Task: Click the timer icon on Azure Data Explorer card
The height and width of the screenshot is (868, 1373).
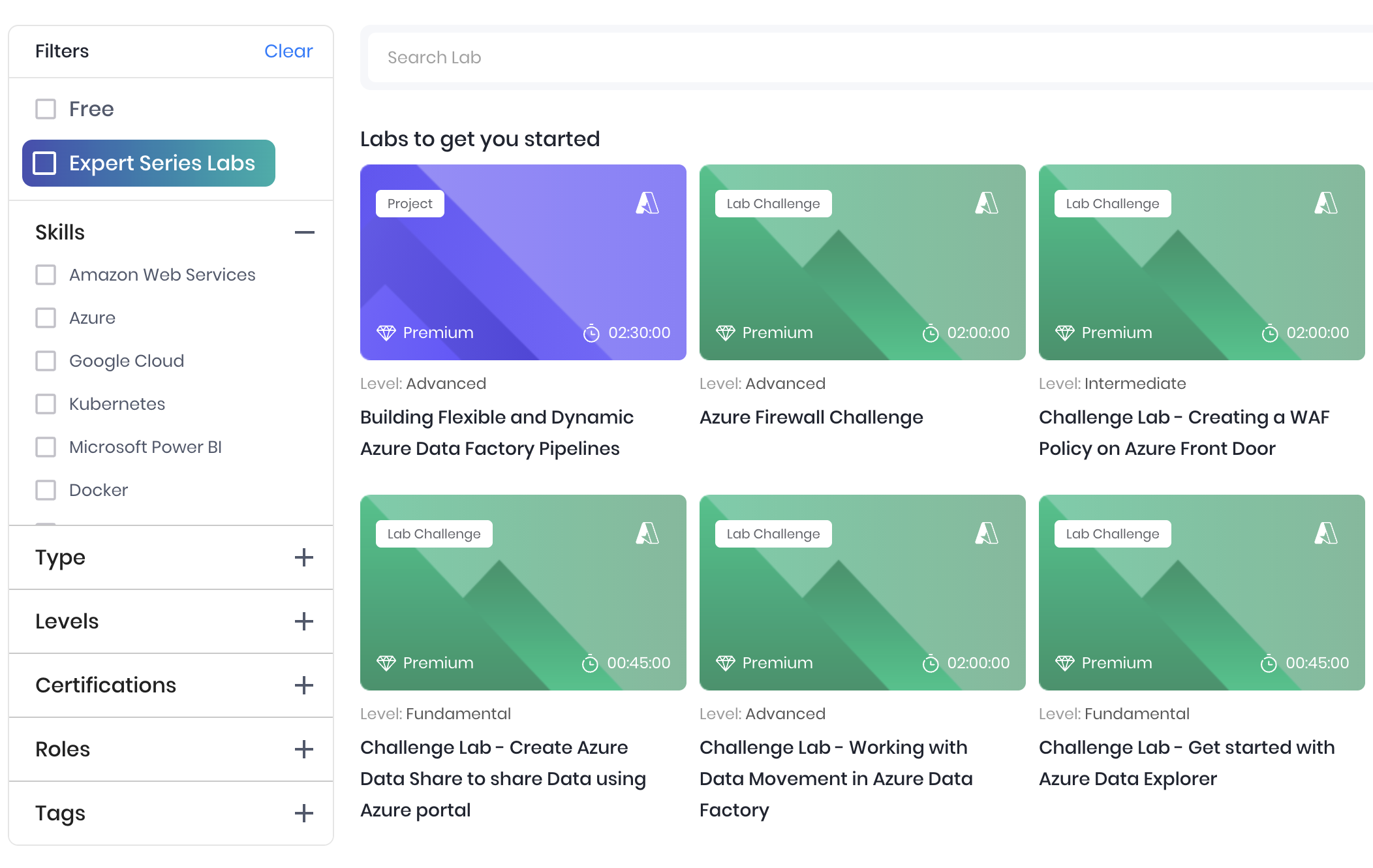Action: [x=1269, y=663]
